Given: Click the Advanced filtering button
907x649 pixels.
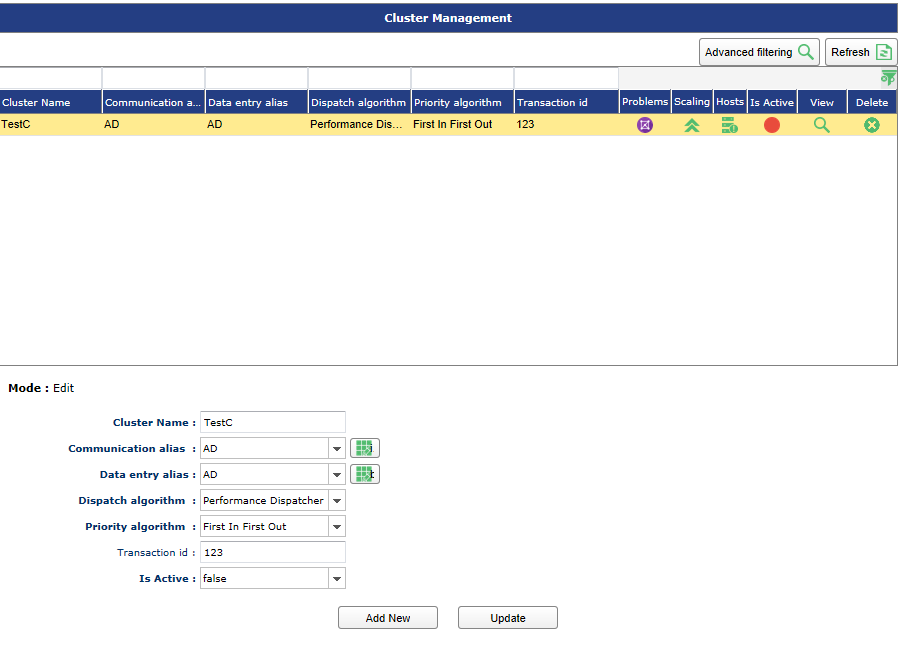Looking at the screenshot, I should coord(759,52).
